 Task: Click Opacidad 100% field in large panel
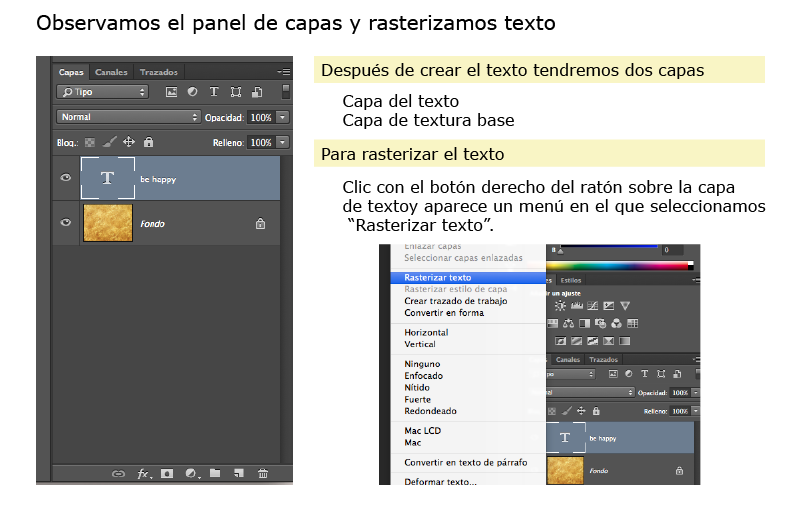[x=261, y=117]
